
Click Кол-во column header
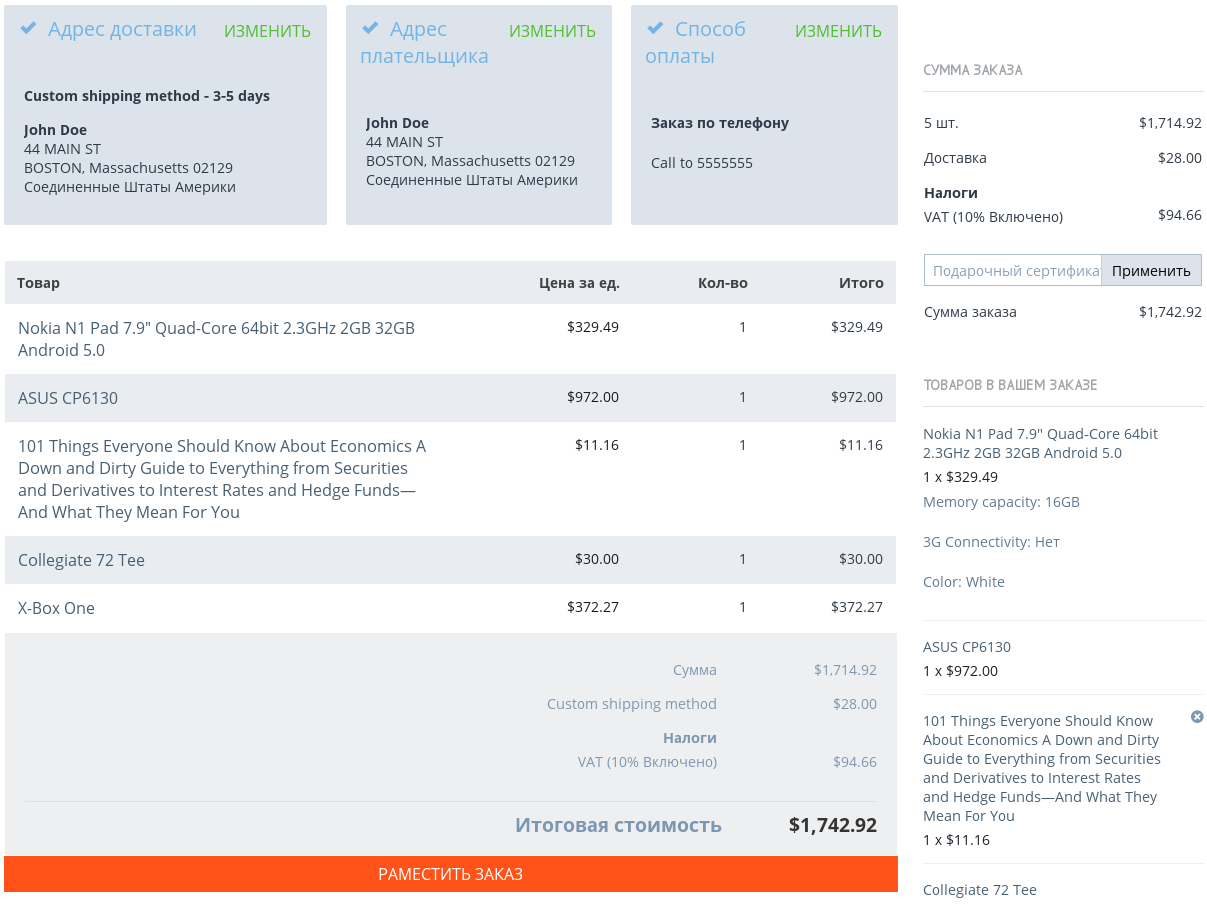pos(722,283)
